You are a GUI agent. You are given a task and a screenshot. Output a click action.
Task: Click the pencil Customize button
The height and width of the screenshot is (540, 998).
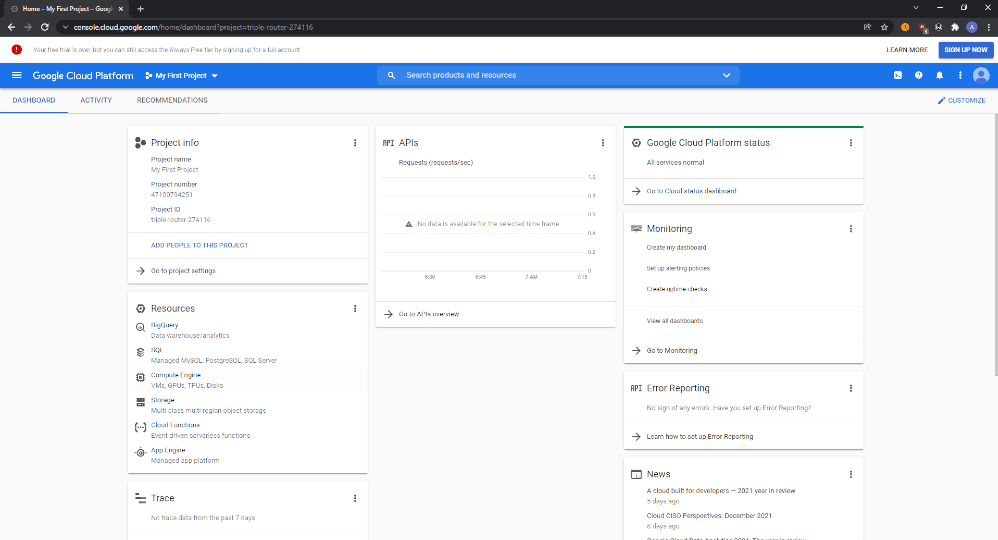coord(961,101)
